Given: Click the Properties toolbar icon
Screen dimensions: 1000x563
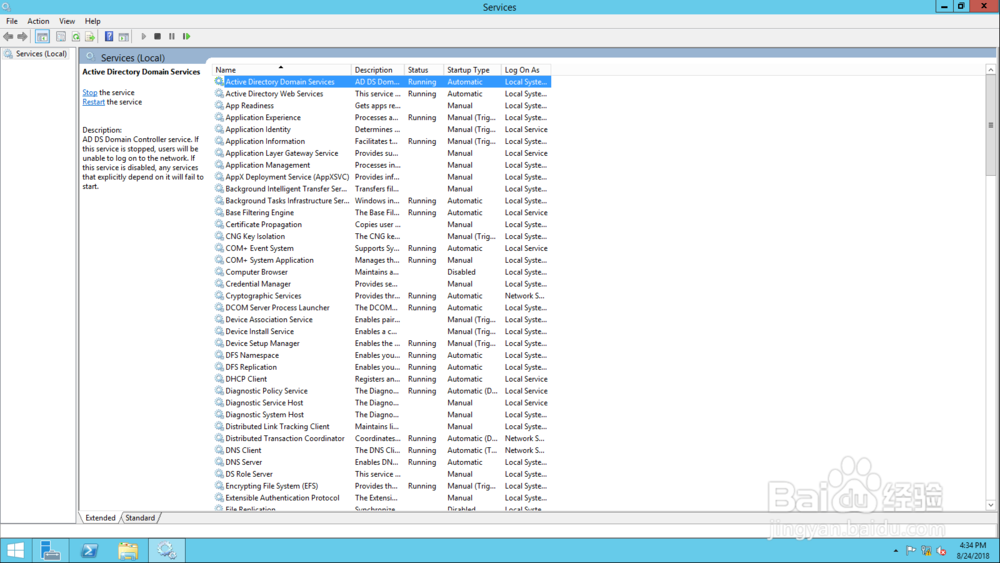Looking at the screenshot, I should [61, 36].
